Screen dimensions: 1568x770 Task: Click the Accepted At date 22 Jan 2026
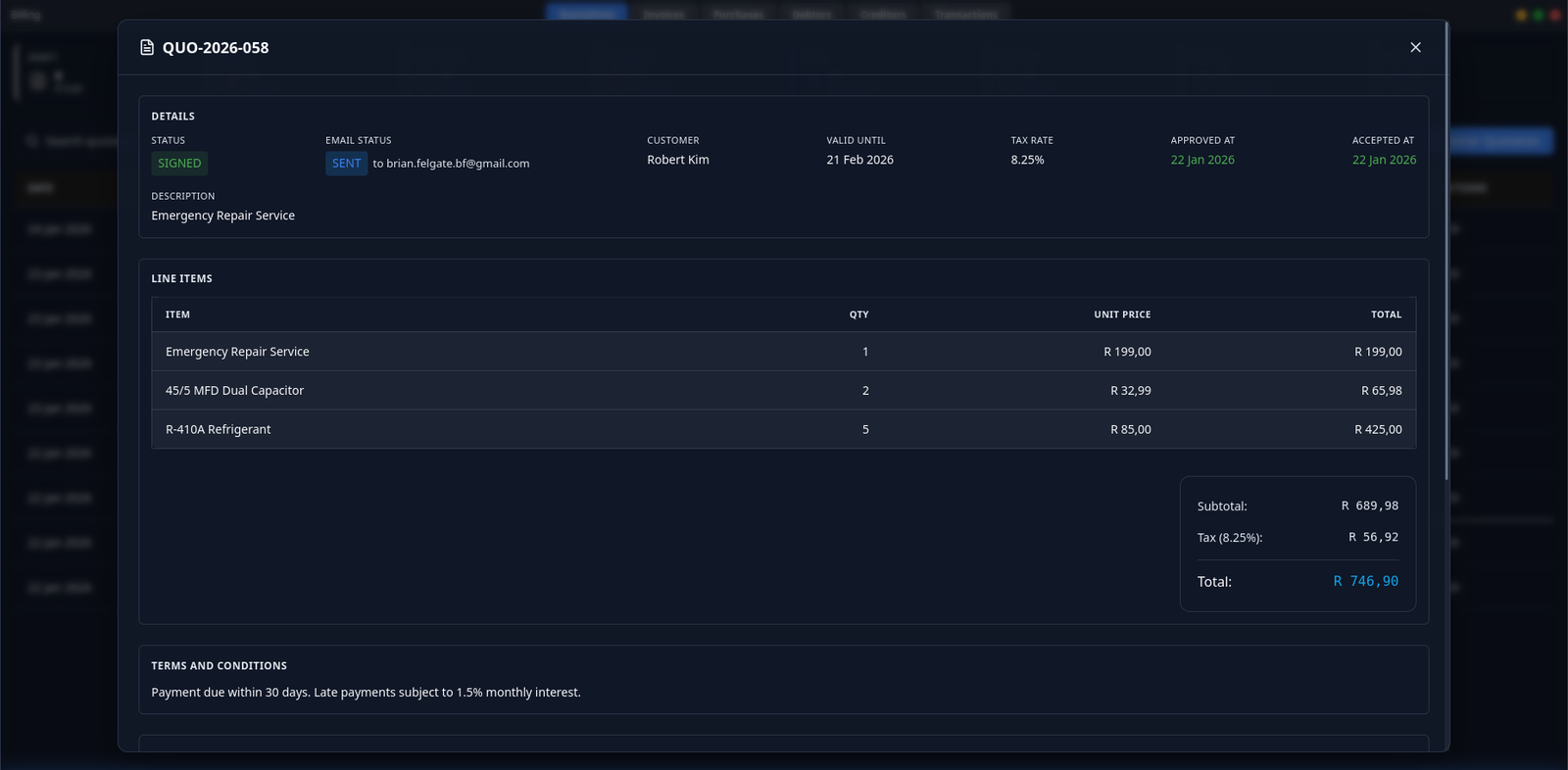coord(1384,160)
